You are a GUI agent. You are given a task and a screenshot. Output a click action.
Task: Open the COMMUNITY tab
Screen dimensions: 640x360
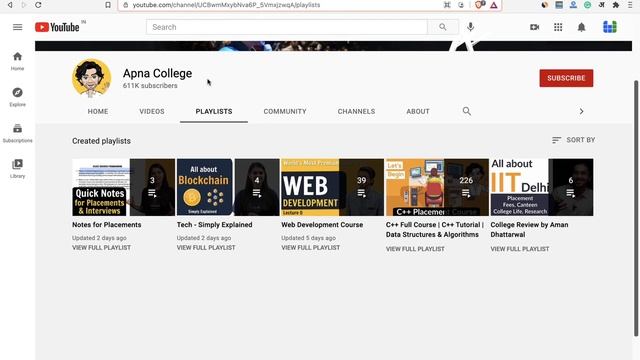[285, 111]
